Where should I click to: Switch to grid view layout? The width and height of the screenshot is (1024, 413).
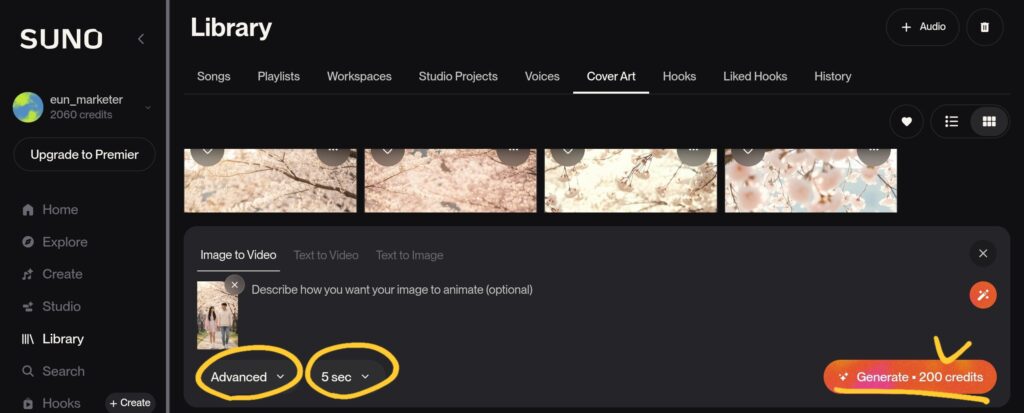coord(989,122)
